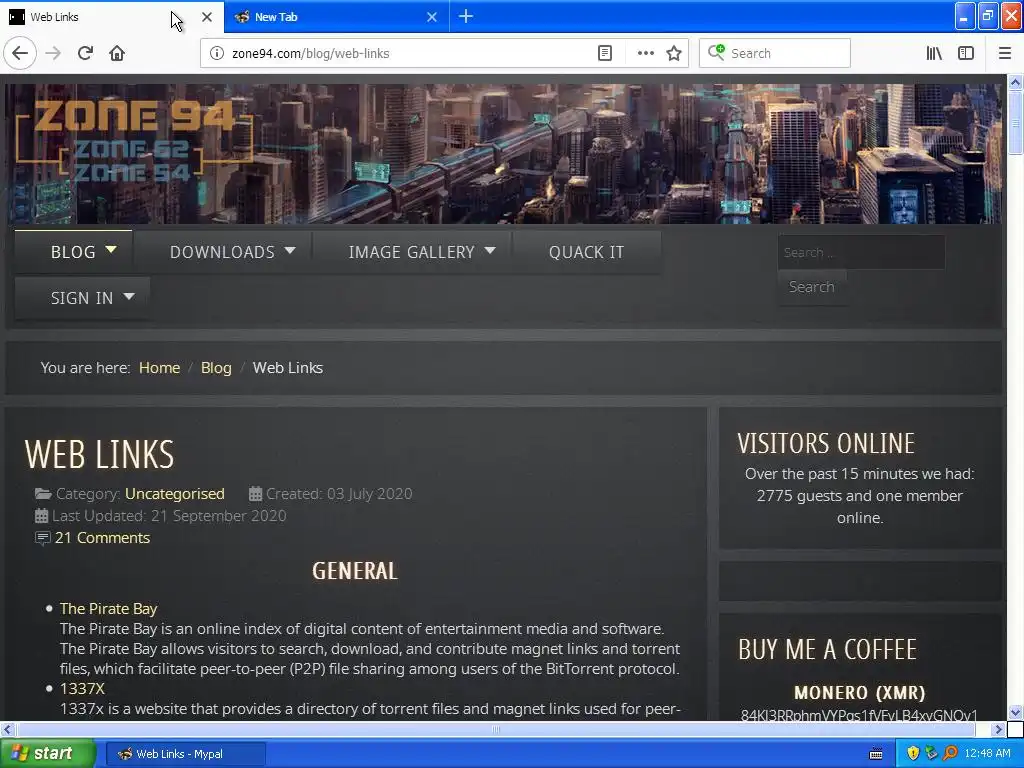1024x768 pixels.
Task: Click the horizontal scrollbar left arrow
Action: pos(8,729)
